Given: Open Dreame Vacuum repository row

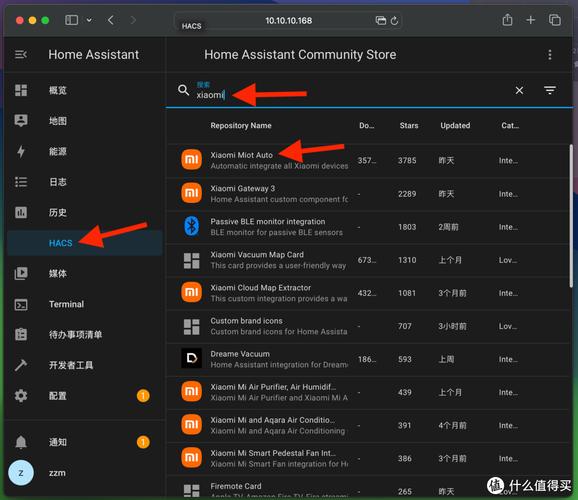Looking at the screenshot, I should point(368,360).
